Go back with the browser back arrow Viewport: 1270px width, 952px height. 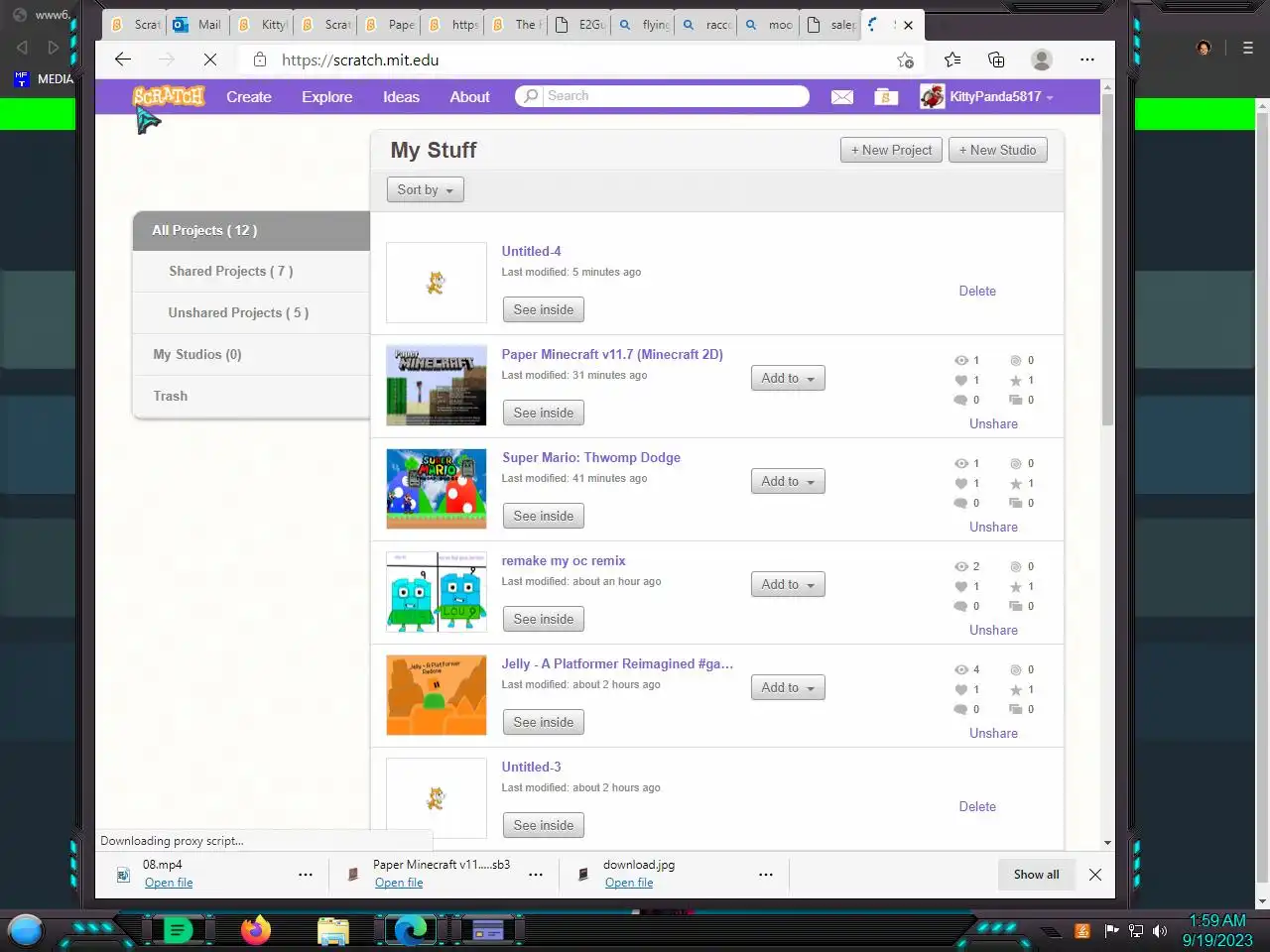coord(123,59)
